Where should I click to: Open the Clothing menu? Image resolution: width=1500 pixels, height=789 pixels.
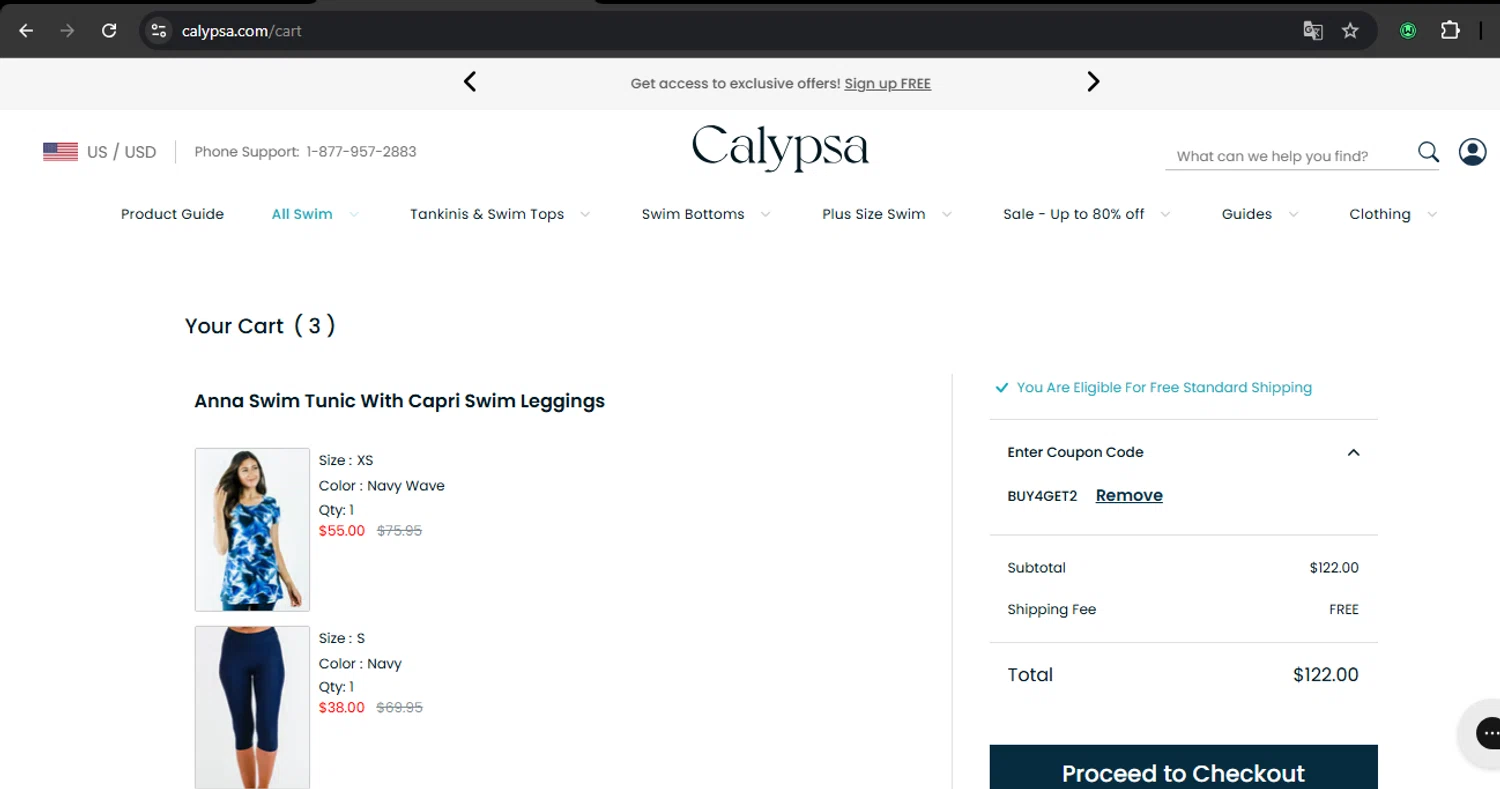(1380, 214)
